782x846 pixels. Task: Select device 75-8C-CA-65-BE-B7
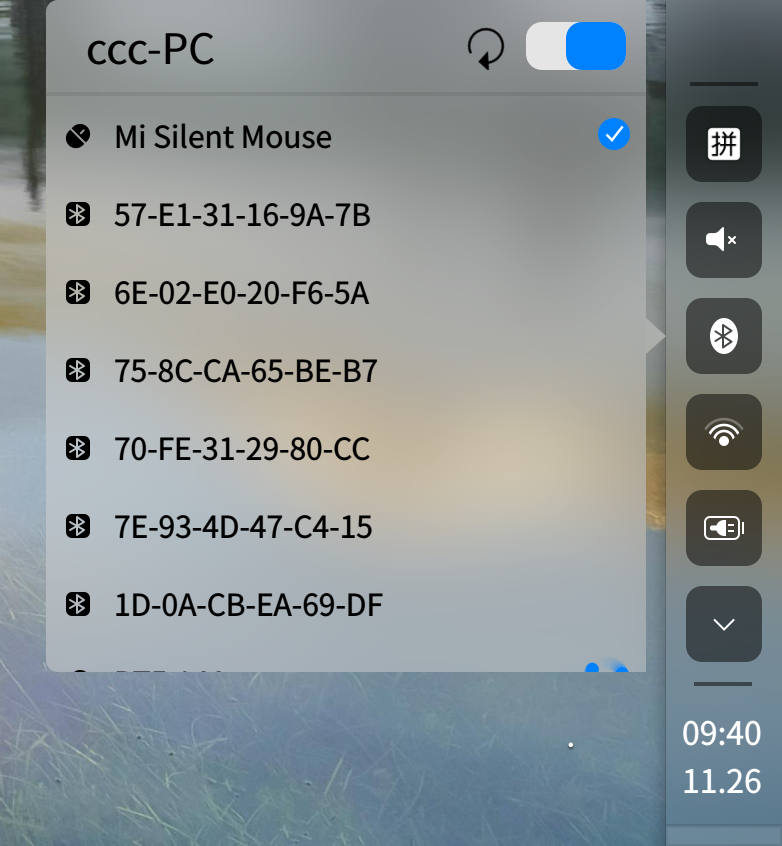point(246,371)
